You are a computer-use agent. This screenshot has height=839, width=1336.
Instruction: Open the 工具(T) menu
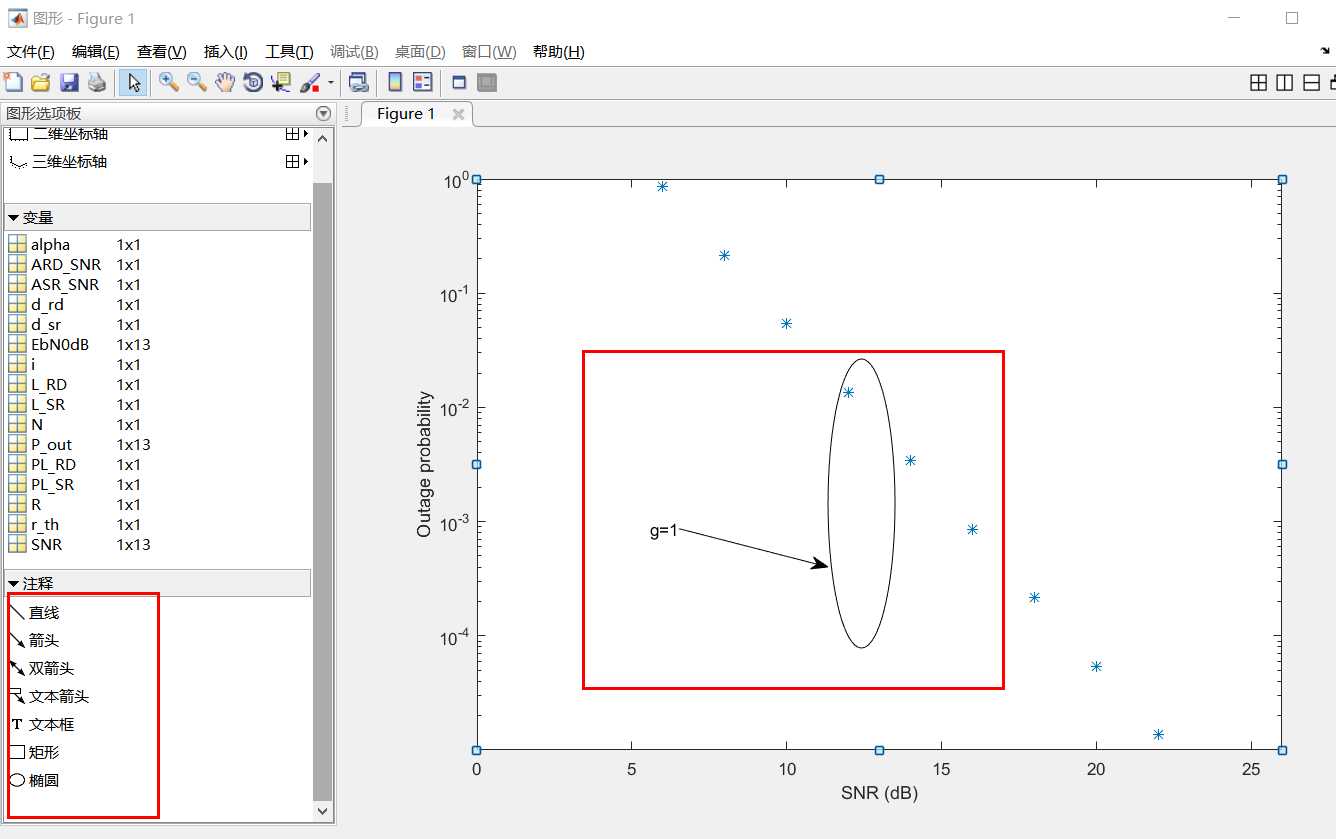click(x=289, y=52)
